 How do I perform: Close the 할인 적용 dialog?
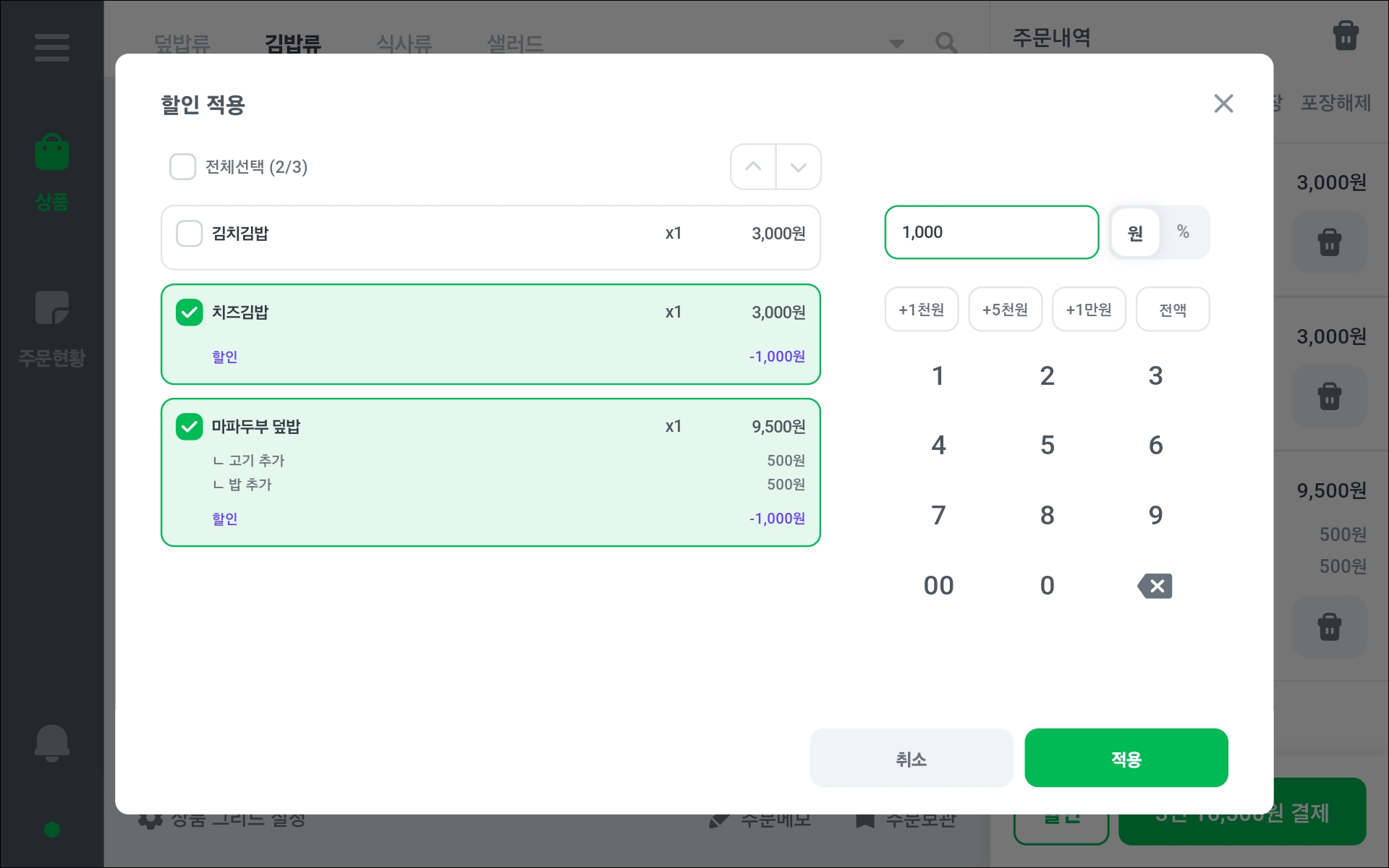(x=1223, y=103)
